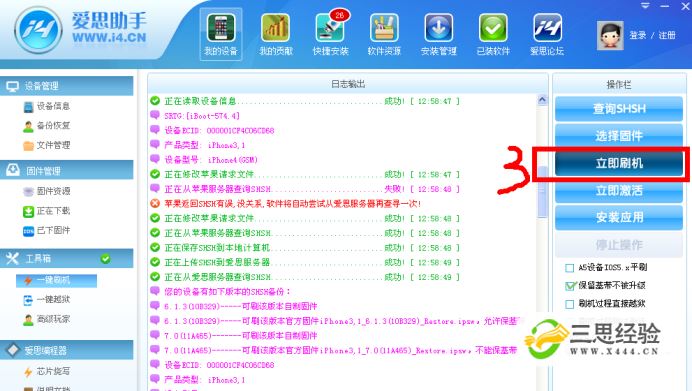This screenshot has height=391, width=692.
Task: Collapse the 设备管理 sidebar section
Action: pos(67,86)
